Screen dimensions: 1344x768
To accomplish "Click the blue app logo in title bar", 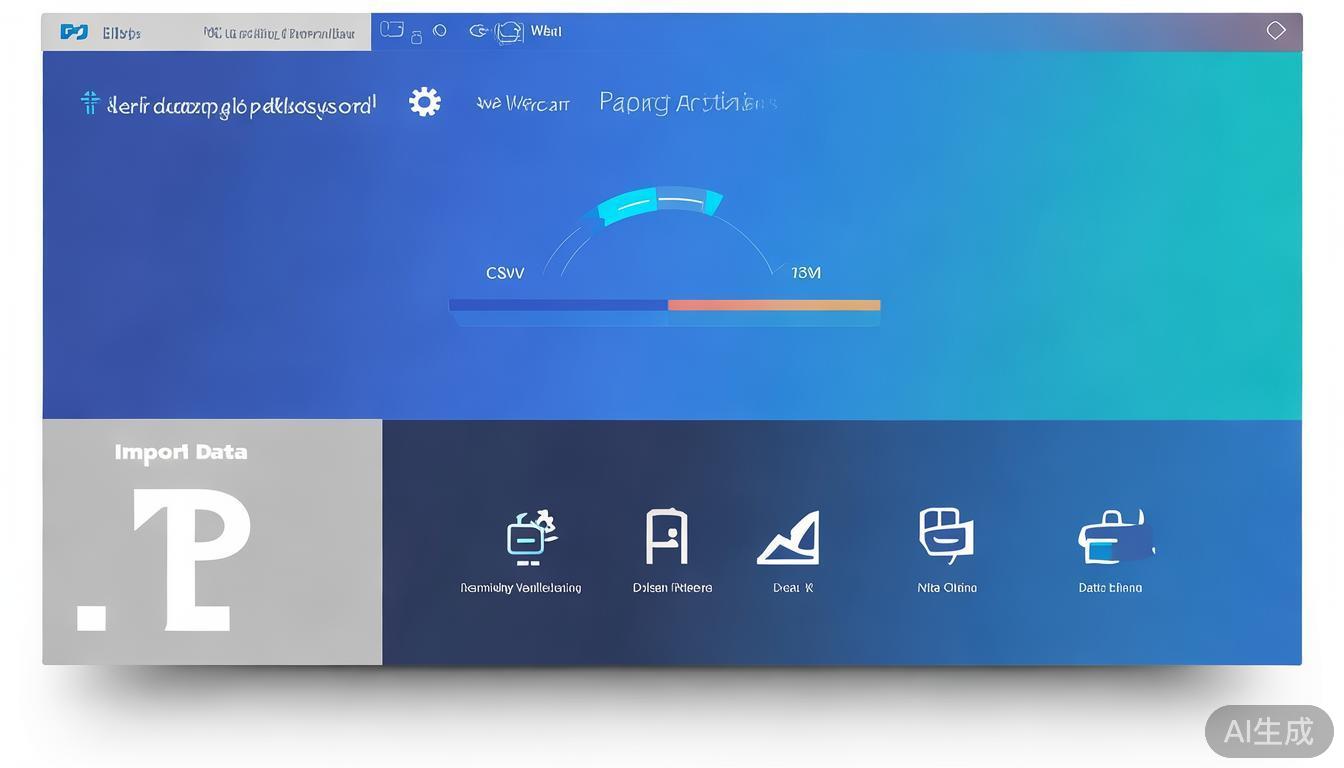I will 74,32.
